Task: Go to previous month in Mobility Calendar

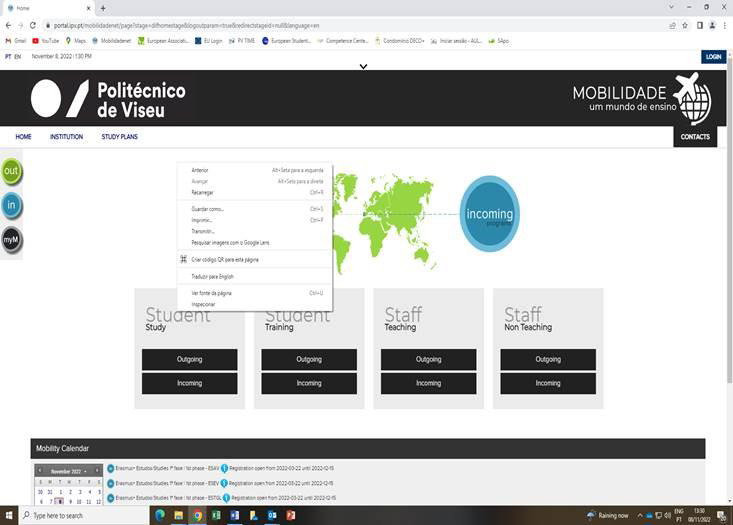Action: tap(40, 470)
